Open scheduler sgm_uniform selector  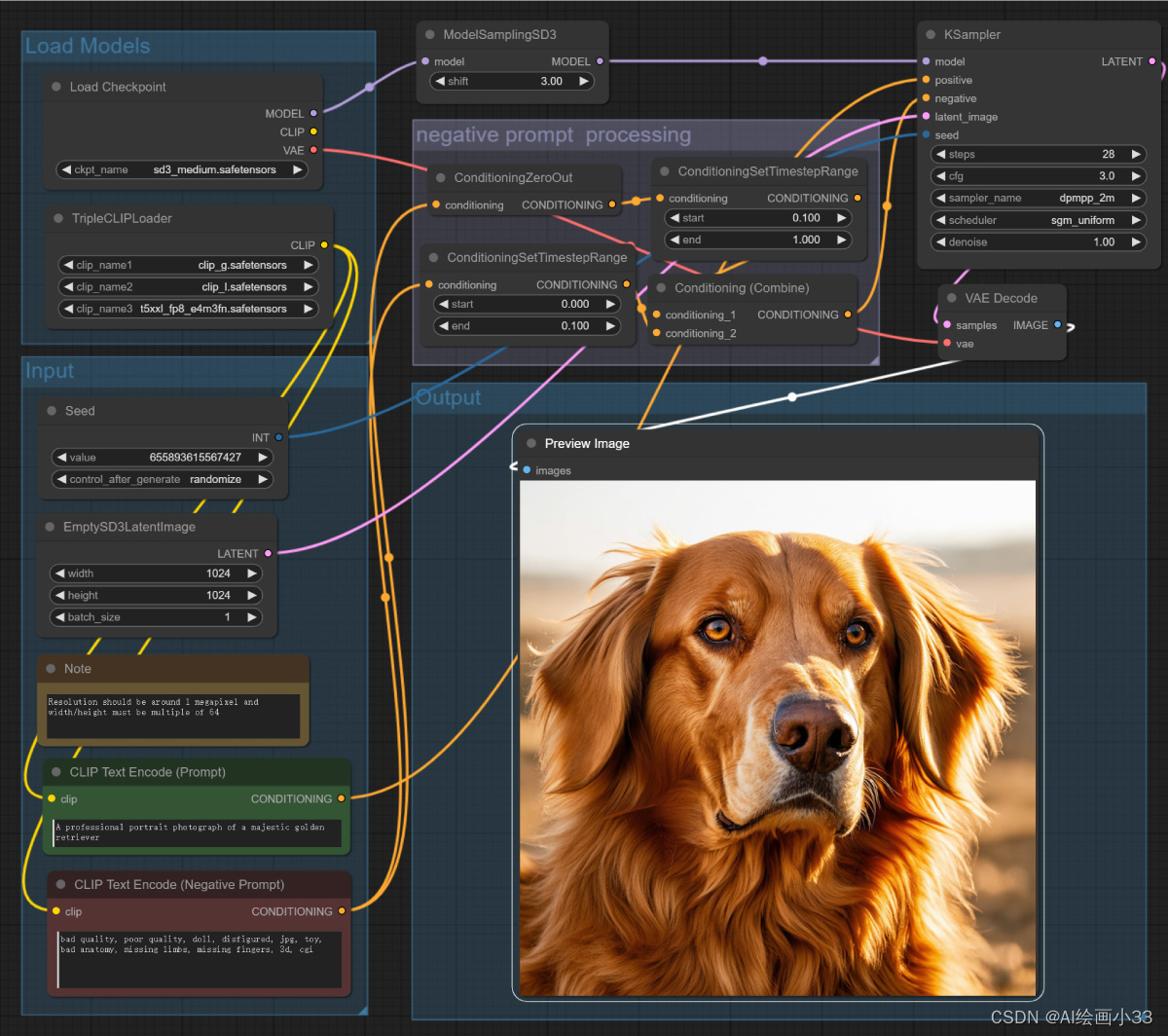[x=1039, y=220]
